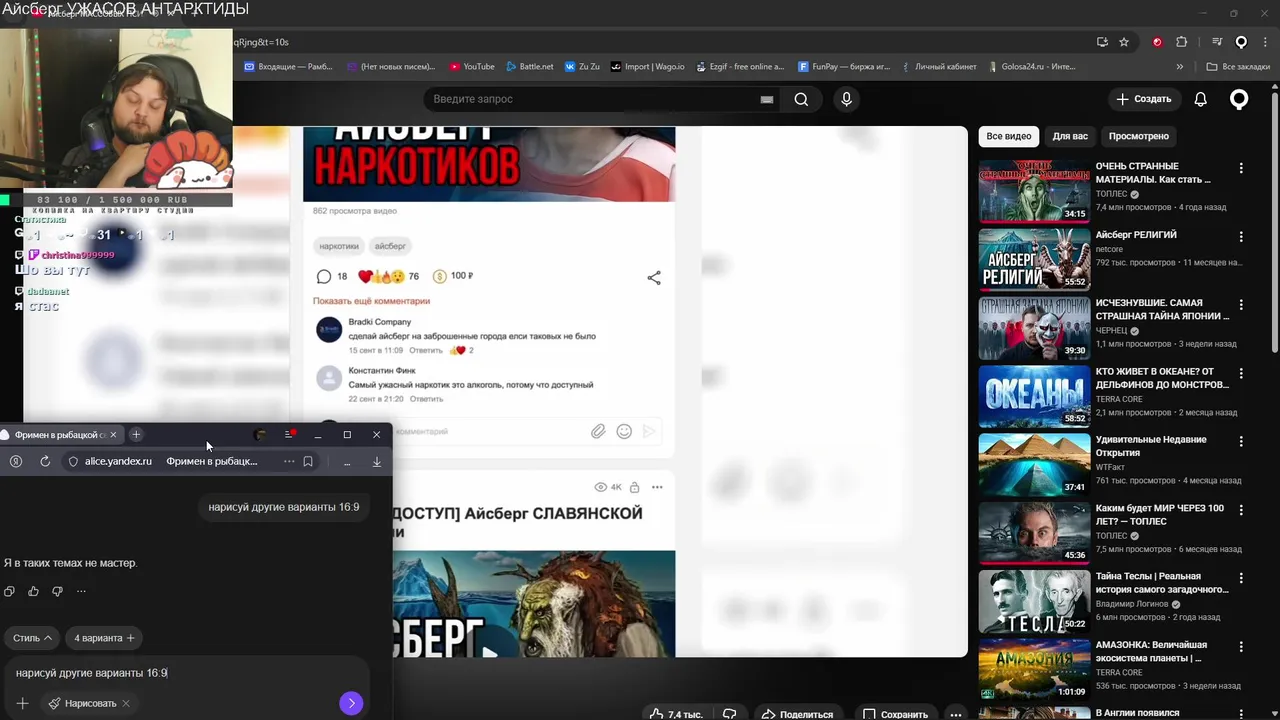Open the YouTube bookmark
1280x720 pixels.
(x=472, y=67)
